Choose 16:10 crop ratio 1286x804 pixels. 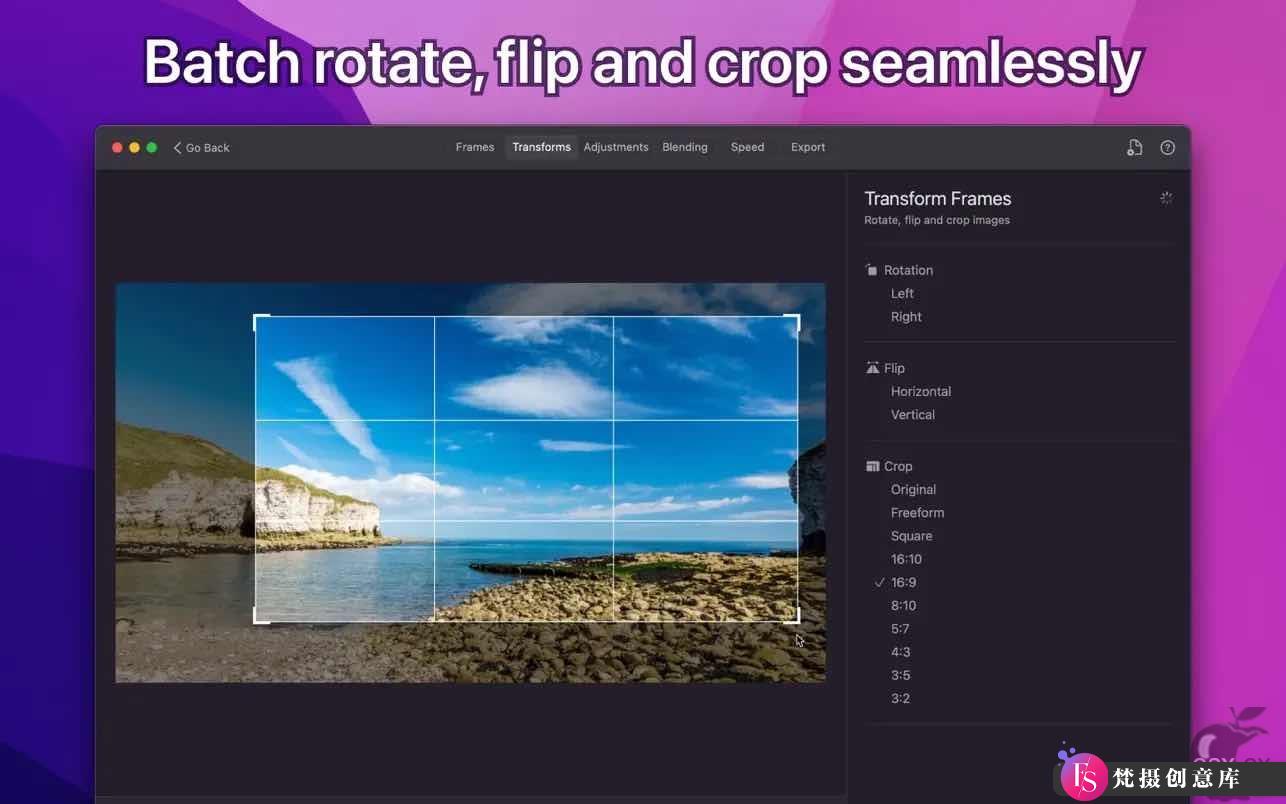(x=906, y=559)
